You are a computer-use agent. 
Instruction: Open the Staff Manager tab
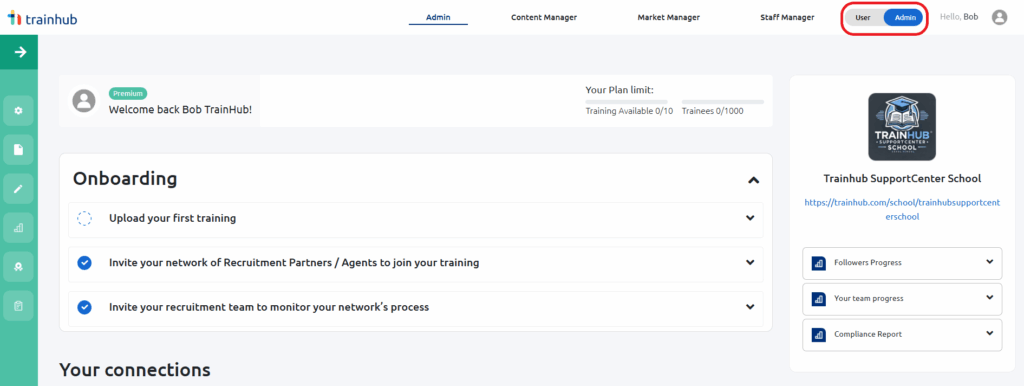click(787, 18)
